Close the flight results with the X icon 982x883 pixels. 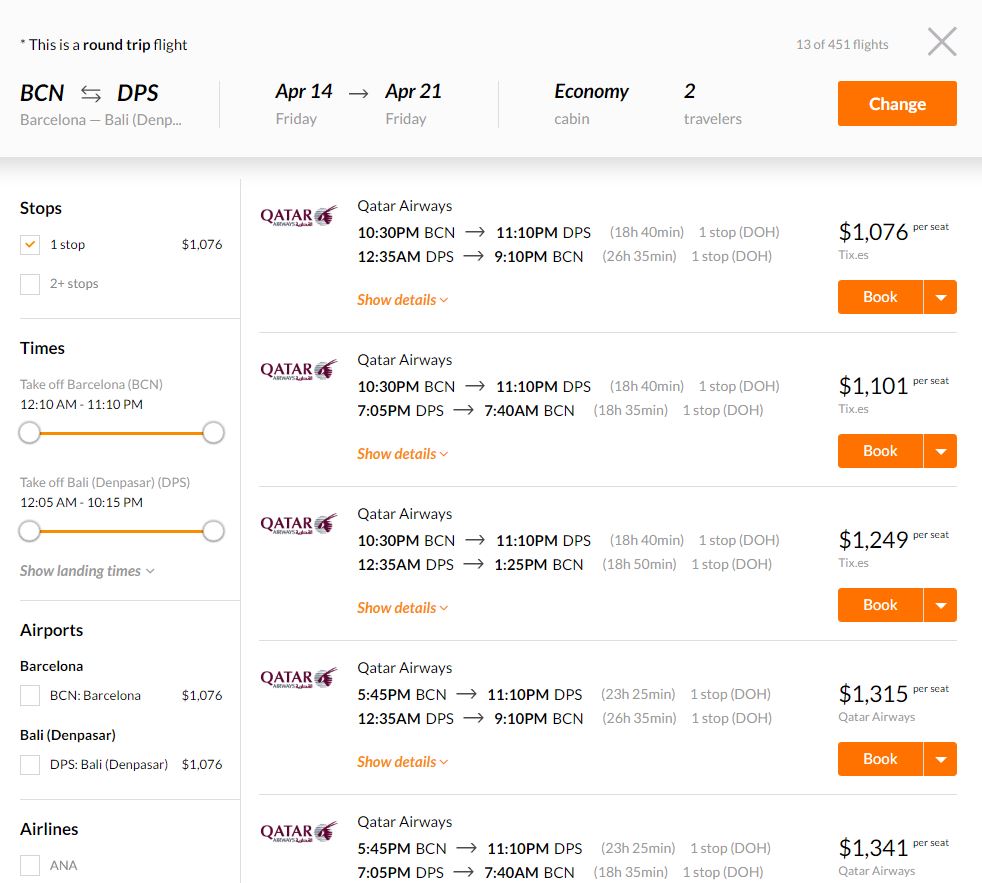[942, 42]
